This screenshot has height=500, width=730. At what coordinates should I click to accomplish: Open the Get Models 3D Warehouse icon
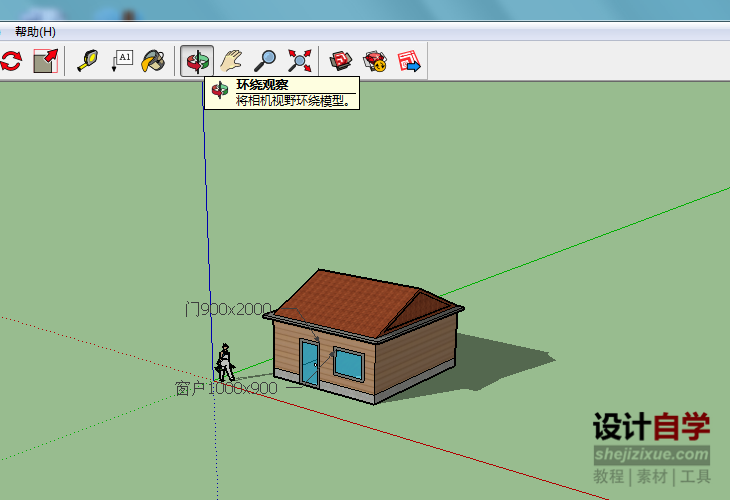pyautogui.click(x=342, y=61)
